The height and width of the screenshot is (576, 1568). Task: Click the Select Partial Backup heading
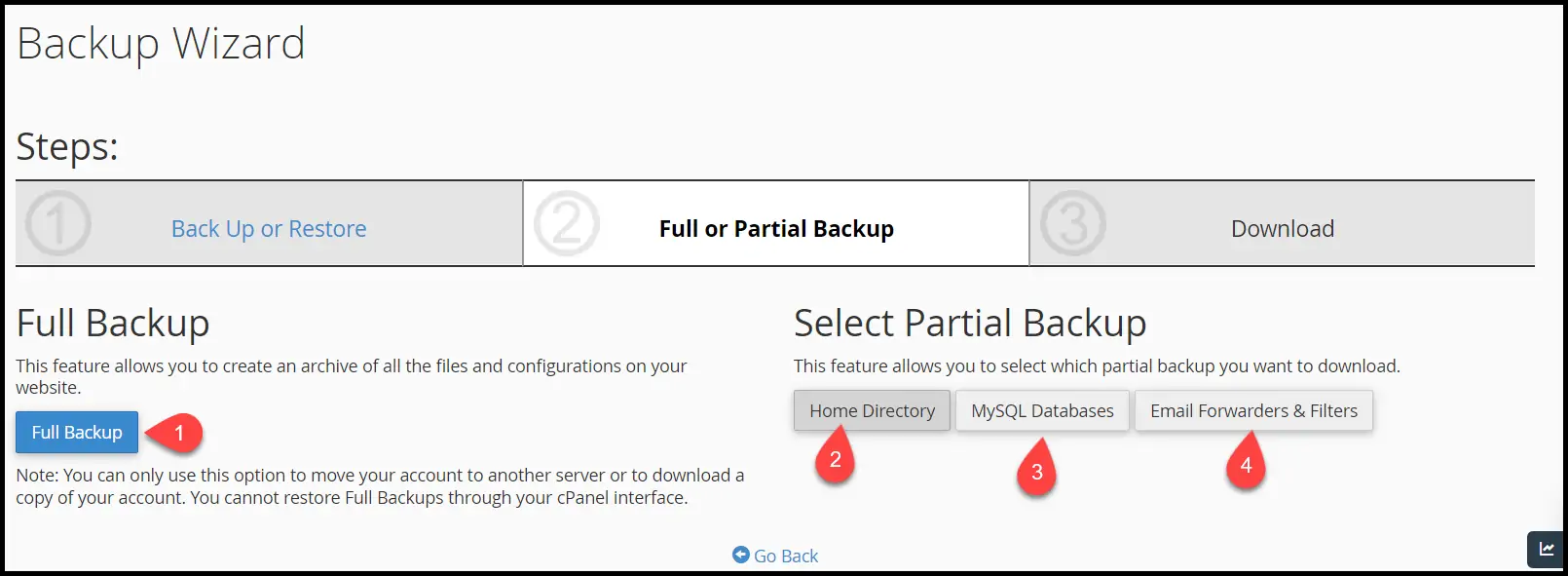(970, 323)
